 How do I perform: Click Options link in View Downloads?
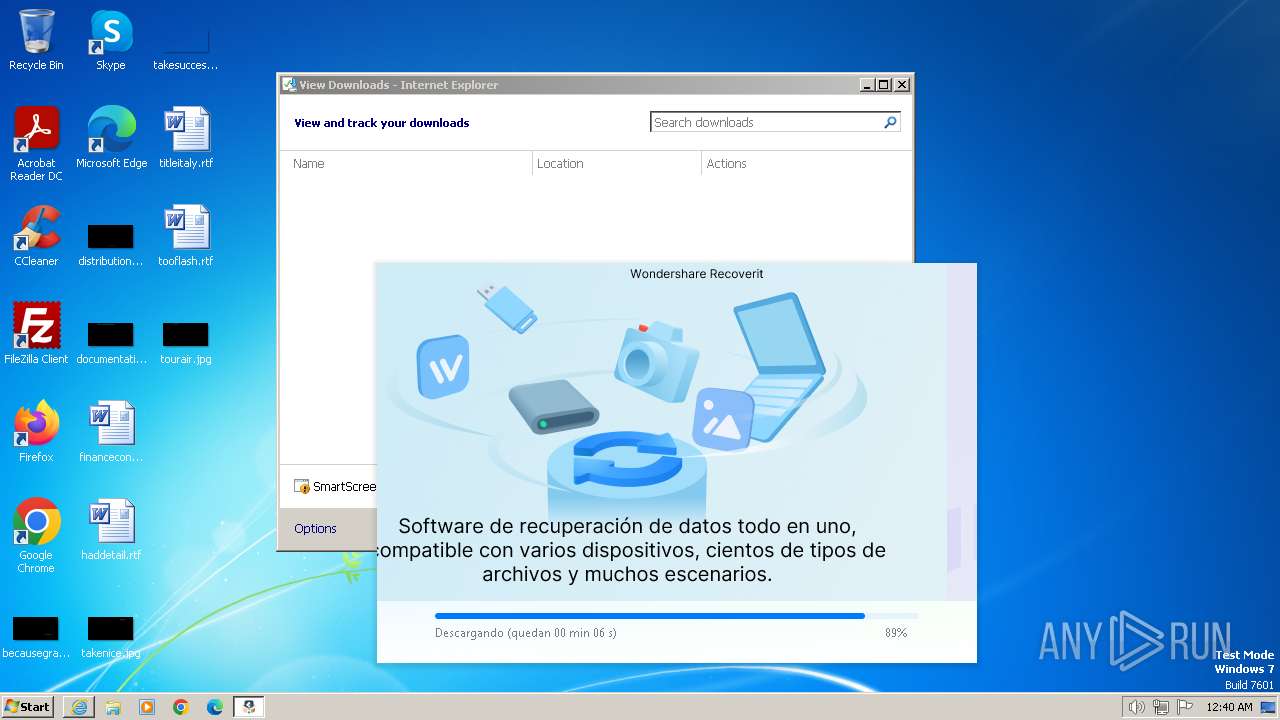point(315,528)
